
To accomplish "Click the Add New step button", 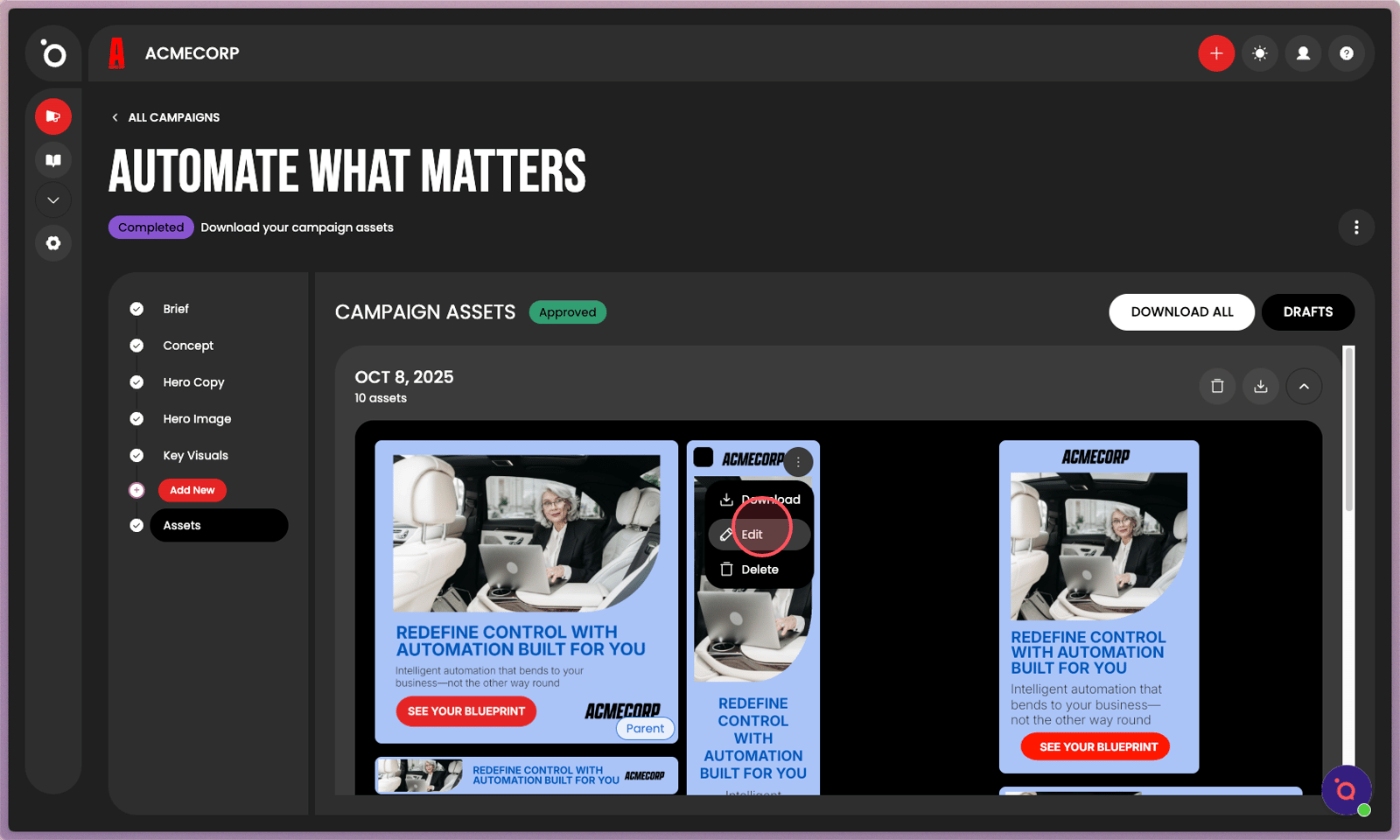I will click(x=192, y=490).
